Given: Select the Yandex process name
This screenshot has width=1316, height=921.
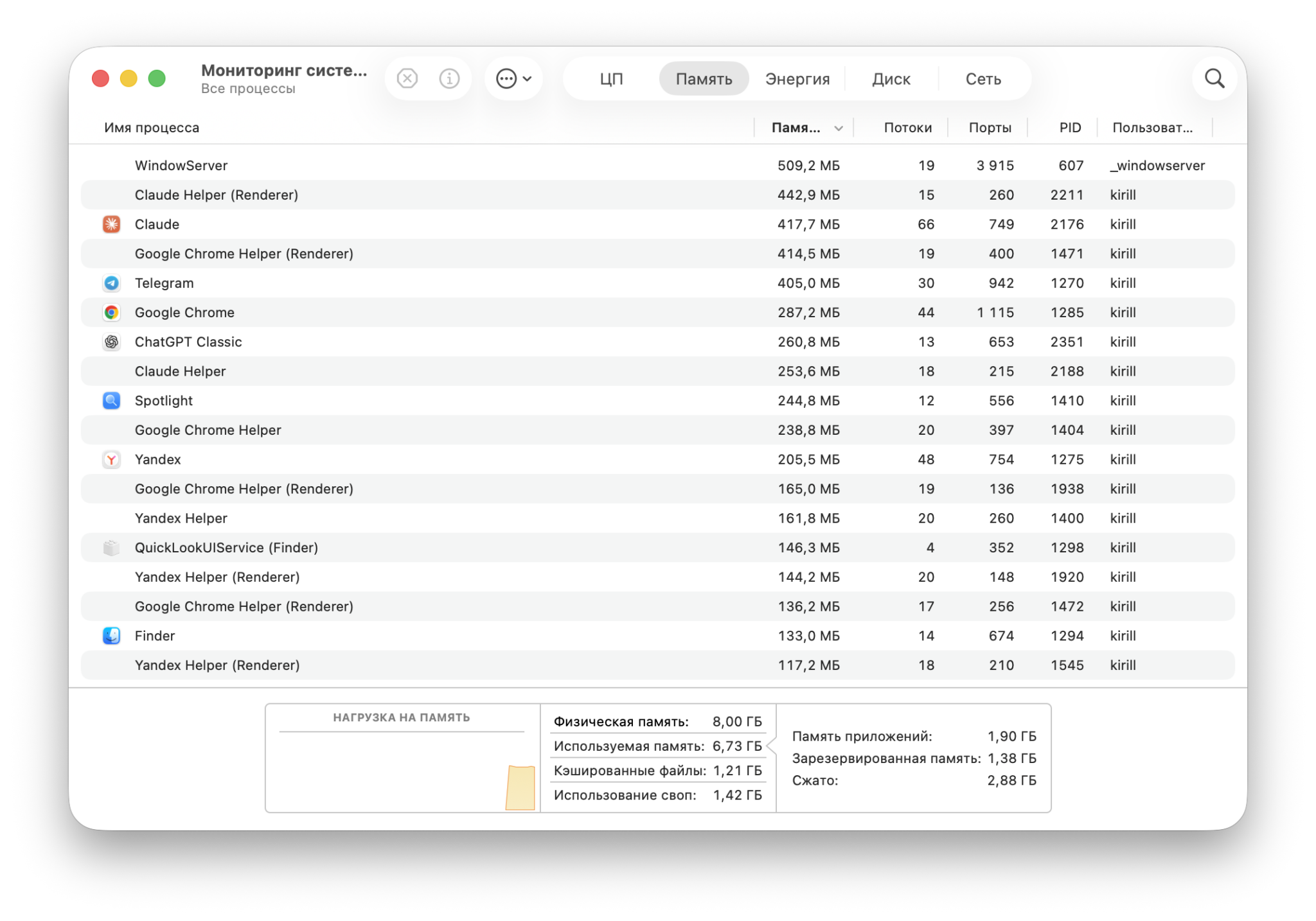Looking at the screenshot, I should click(158, 459).
